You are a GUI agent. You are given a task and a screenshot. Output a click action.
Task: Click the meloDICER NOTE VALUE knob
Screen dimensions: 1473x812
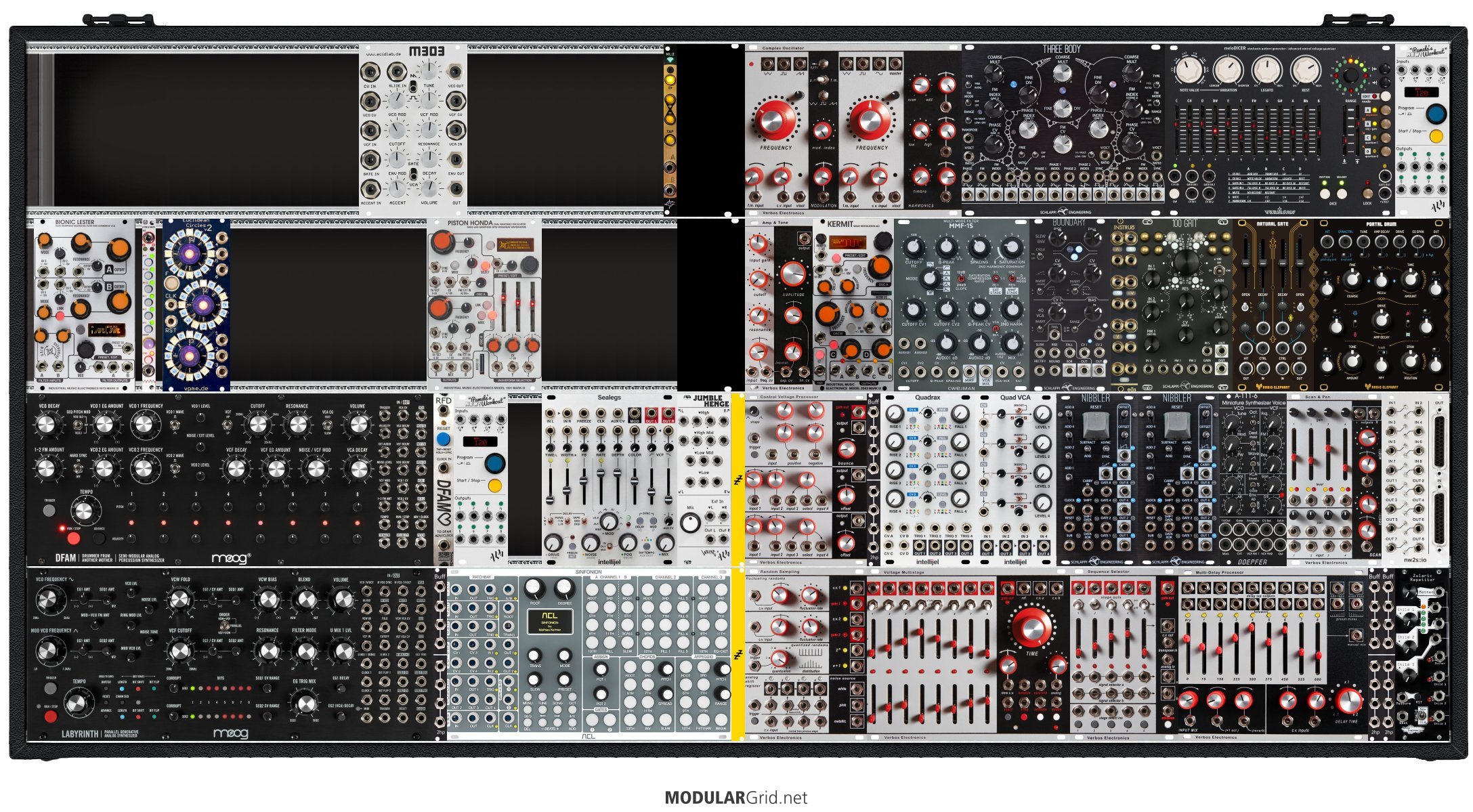tap(1189, 70)
